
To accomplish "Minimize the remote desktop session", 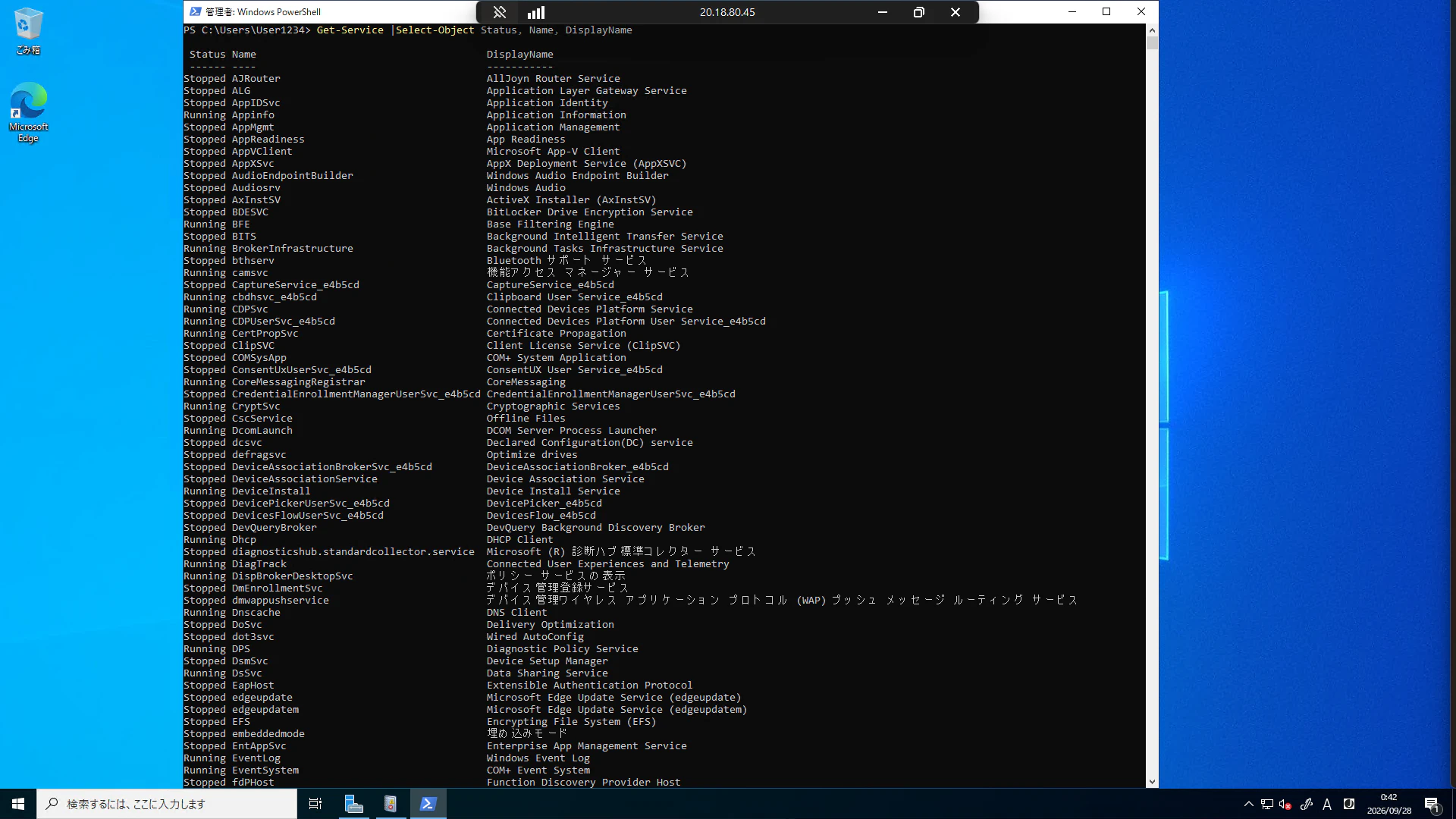I will pyautogui.click(x=883, y=12).
